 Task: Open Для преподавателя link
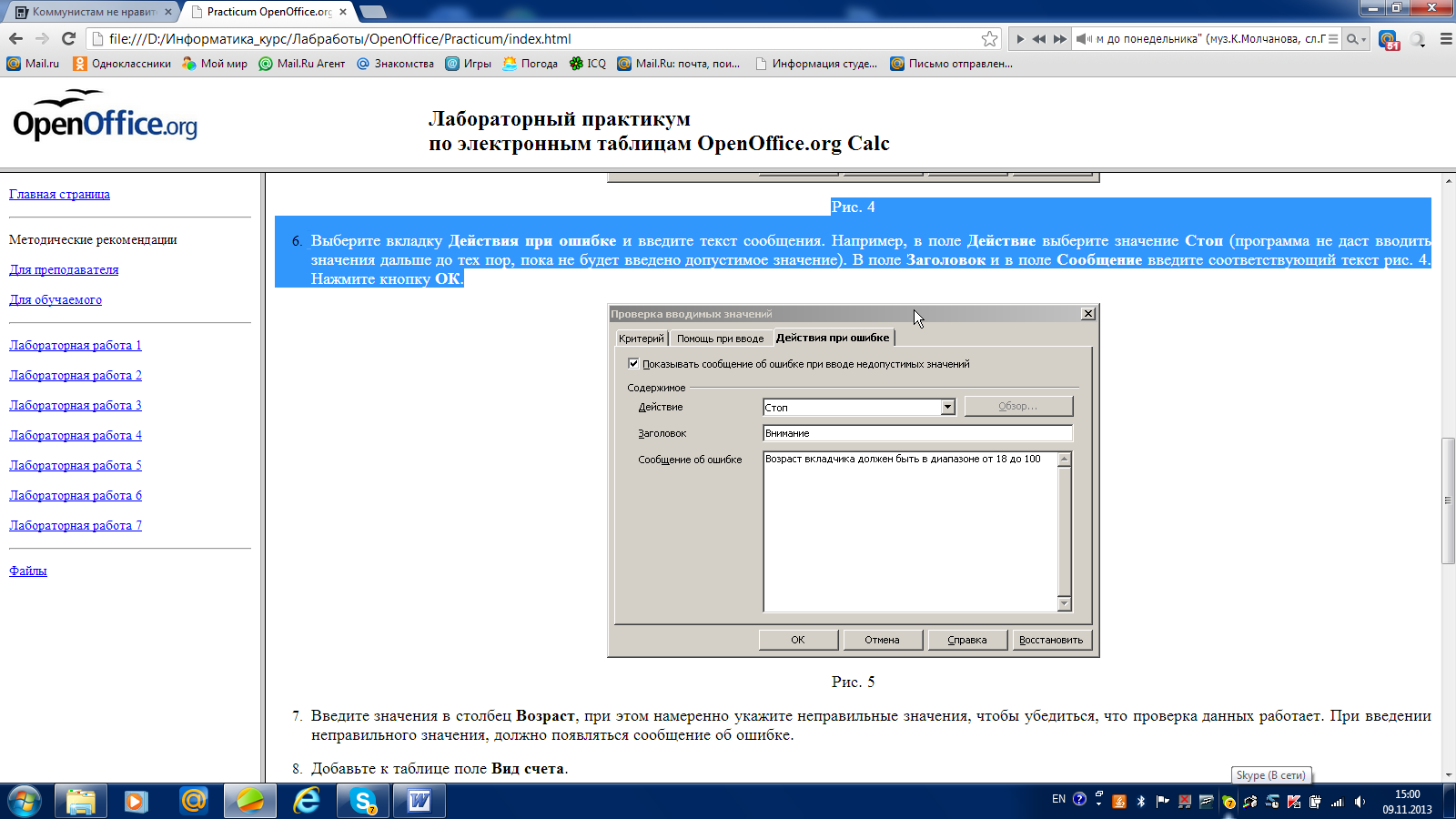[64, 269]
